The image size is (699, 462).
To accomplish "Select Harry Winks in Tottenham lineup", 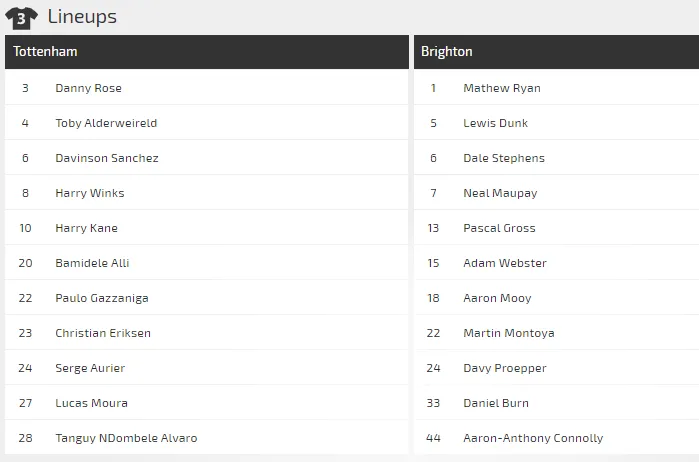I will (90, 193).
